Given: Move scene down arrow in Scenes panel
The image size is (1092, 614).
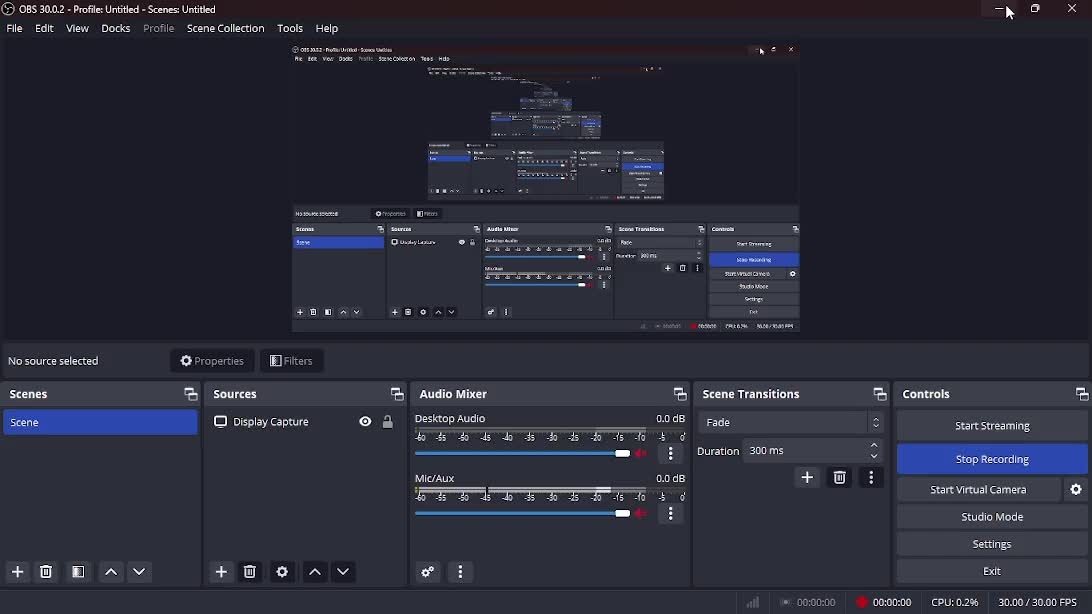Looking at the screenshot, I should 139,572.
